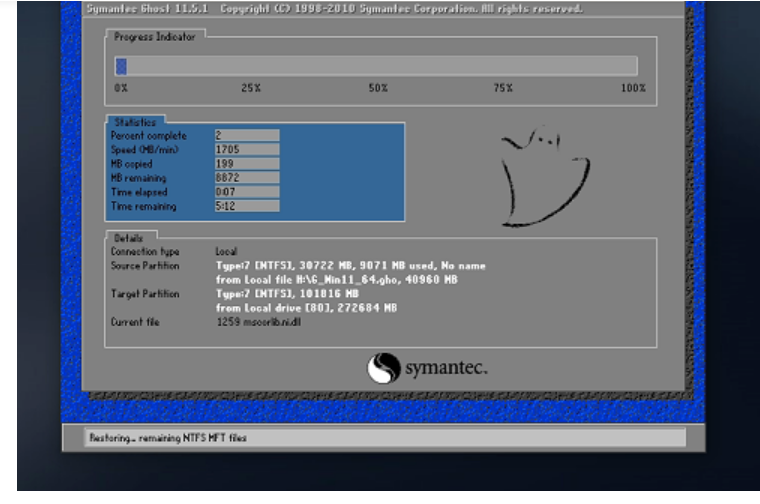Select the Speed value 1705
This screenshot has height=504, width=760.
click(x=247, y=150)
